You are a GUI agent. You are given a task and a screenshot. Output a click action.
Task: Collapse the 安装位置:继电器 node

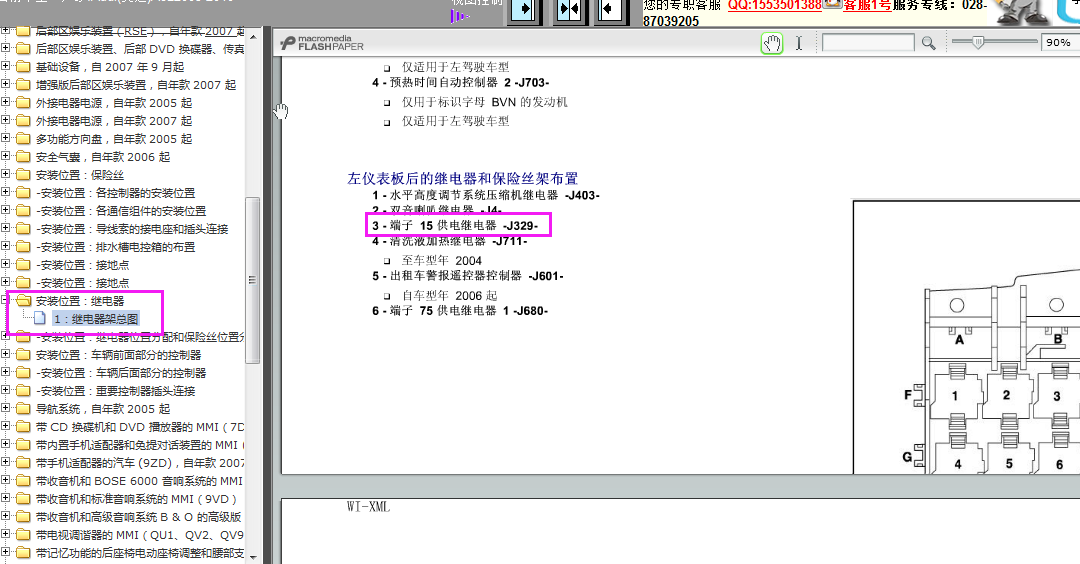pos(6,300)
